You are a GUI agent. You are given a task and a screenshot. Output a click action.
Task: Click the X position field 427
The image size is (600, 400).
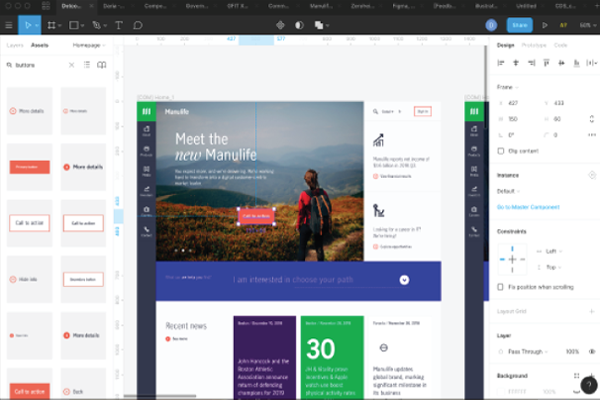click(x=513, y=103)
